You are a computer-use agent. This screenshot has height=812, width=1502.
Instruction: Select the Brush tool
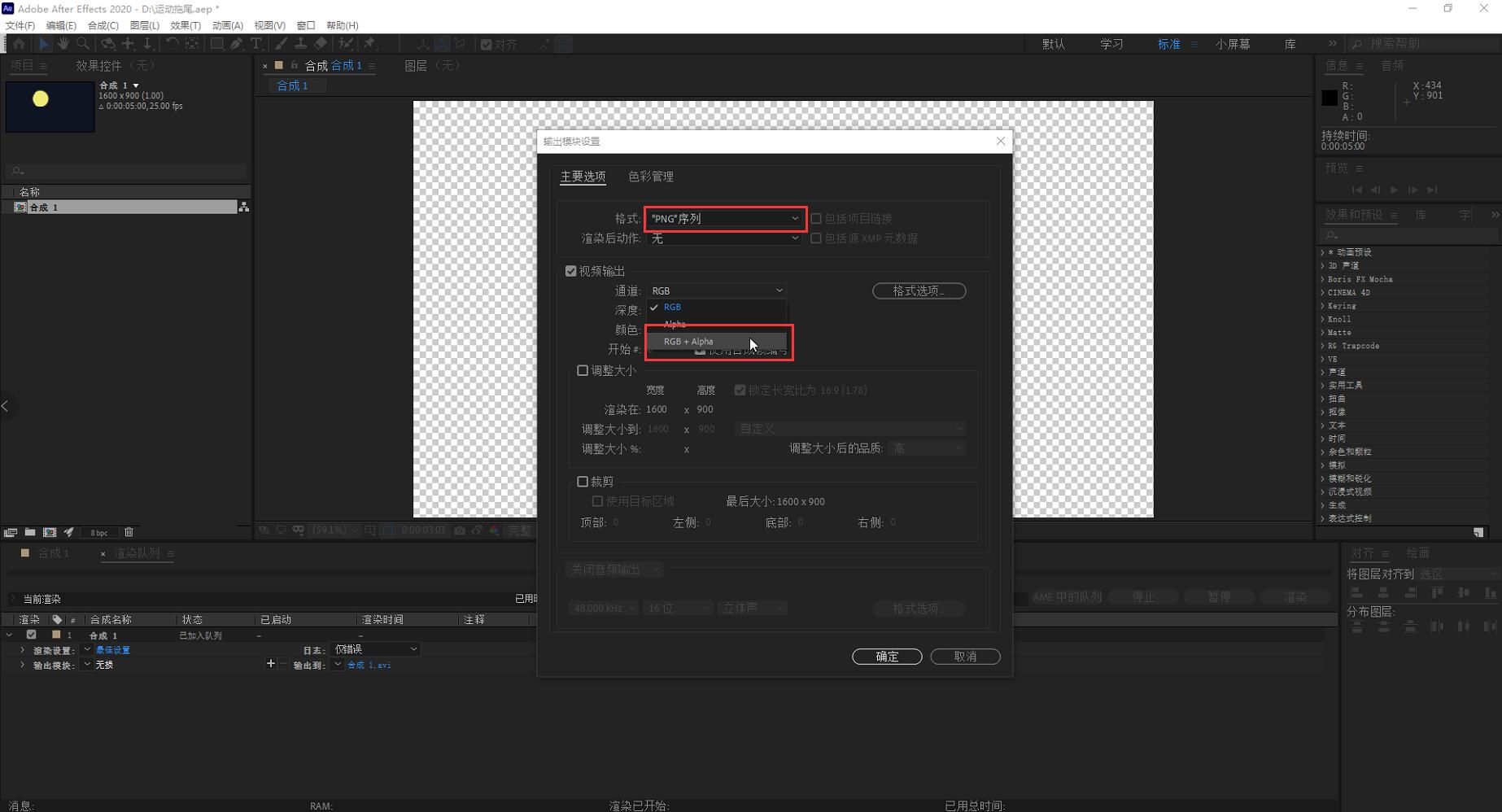point(281,44)
